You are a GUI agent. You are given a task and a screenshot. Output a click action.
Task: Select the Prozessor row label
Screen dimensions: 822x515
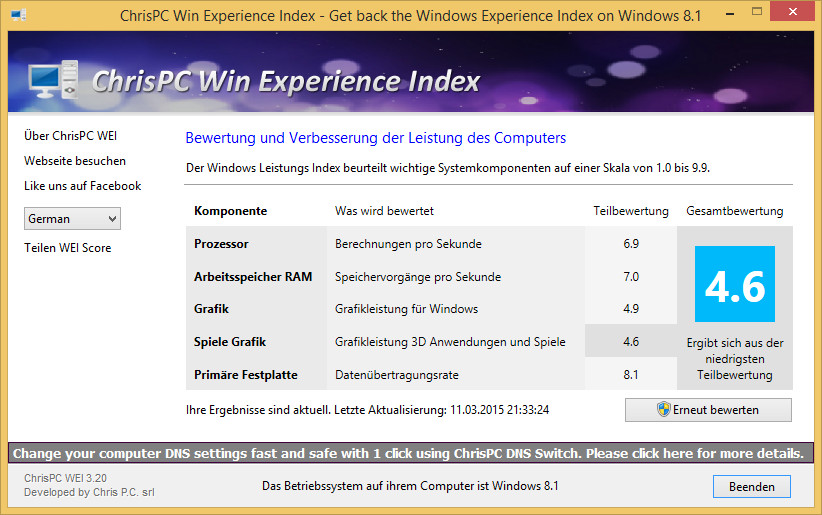click(221, 244)
